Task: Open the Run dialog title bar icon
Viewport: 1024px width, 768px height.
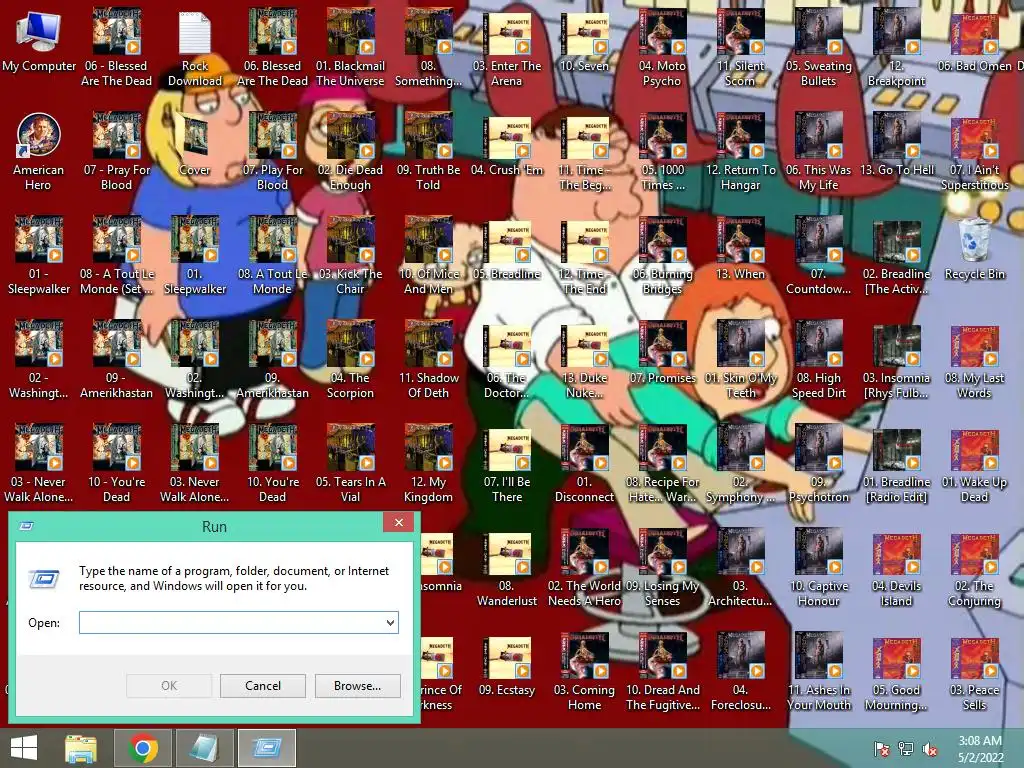Action: coord(27,526)
